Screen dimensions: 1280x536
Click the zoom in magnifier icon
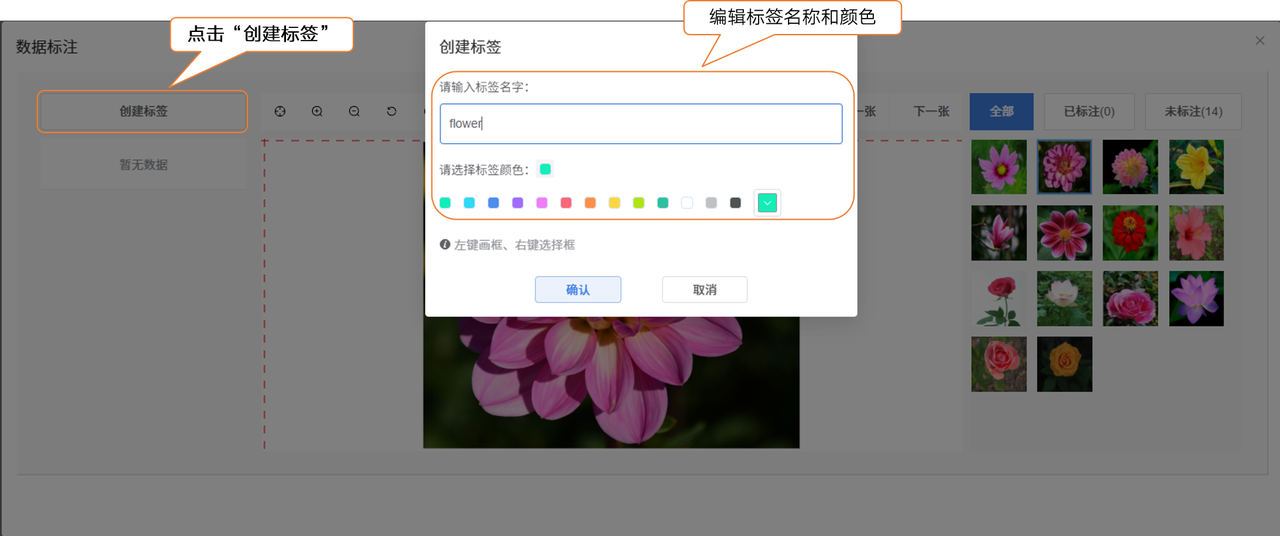coord(317,112)
